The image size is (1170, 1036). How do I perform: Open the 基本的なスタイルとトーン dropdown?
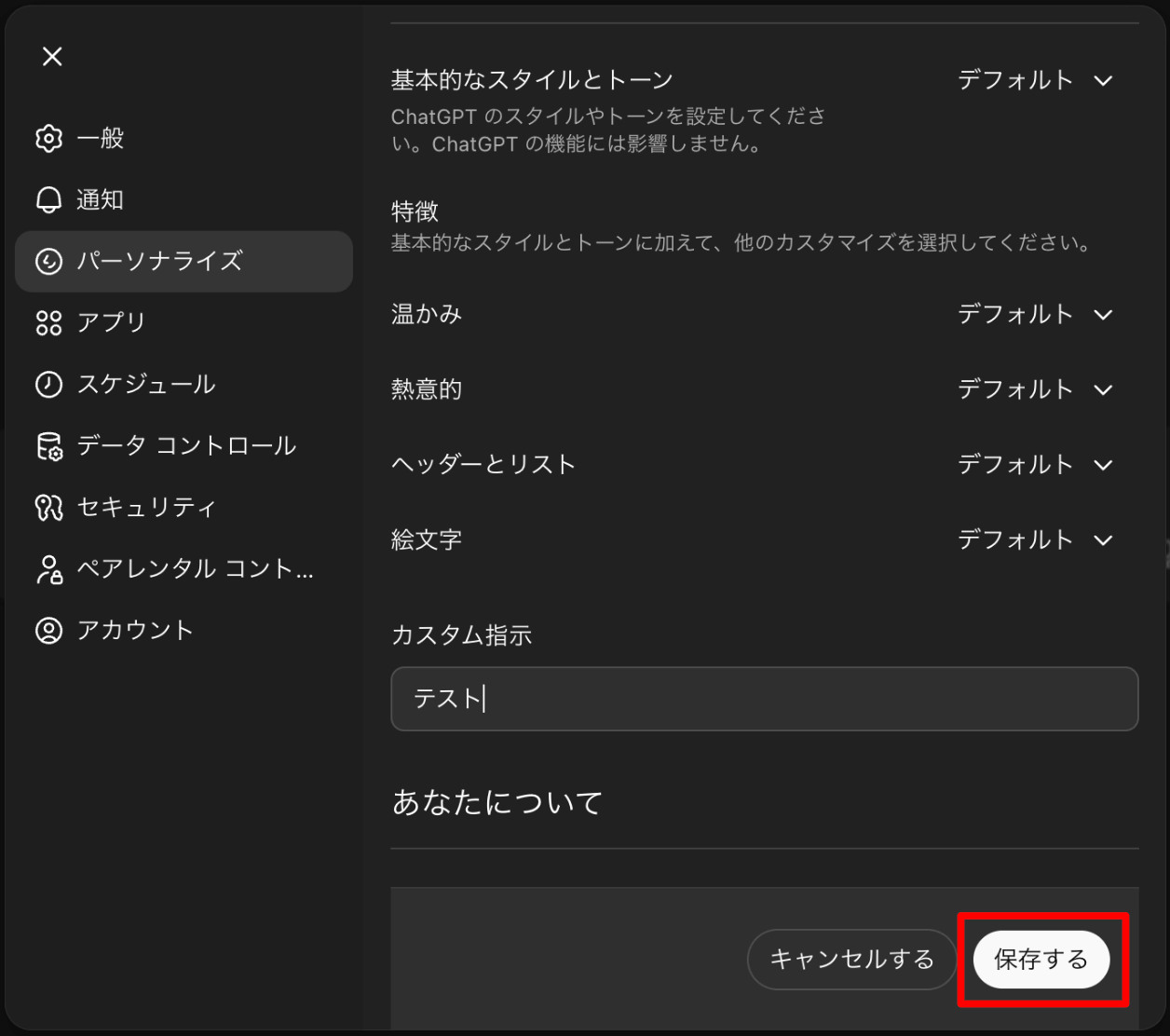coord(1035,81)
